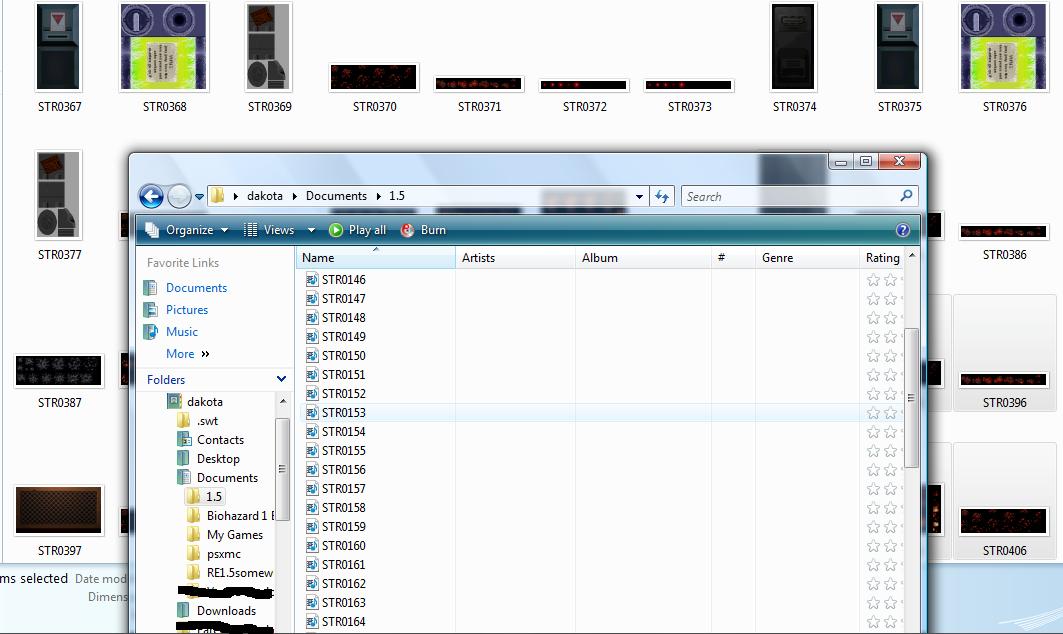Open the Organize dropdown menu

coord(187,230)
